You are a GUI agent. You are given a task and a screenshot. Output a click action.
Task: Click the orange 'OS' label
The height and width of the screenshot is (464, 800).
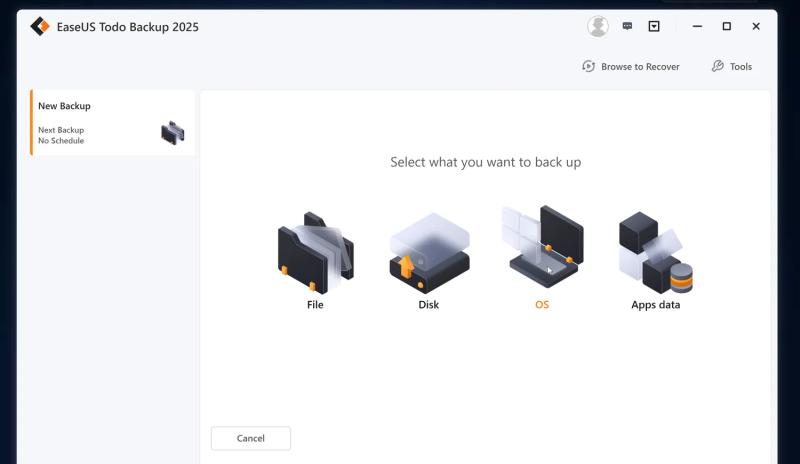[x=542, y=305]
